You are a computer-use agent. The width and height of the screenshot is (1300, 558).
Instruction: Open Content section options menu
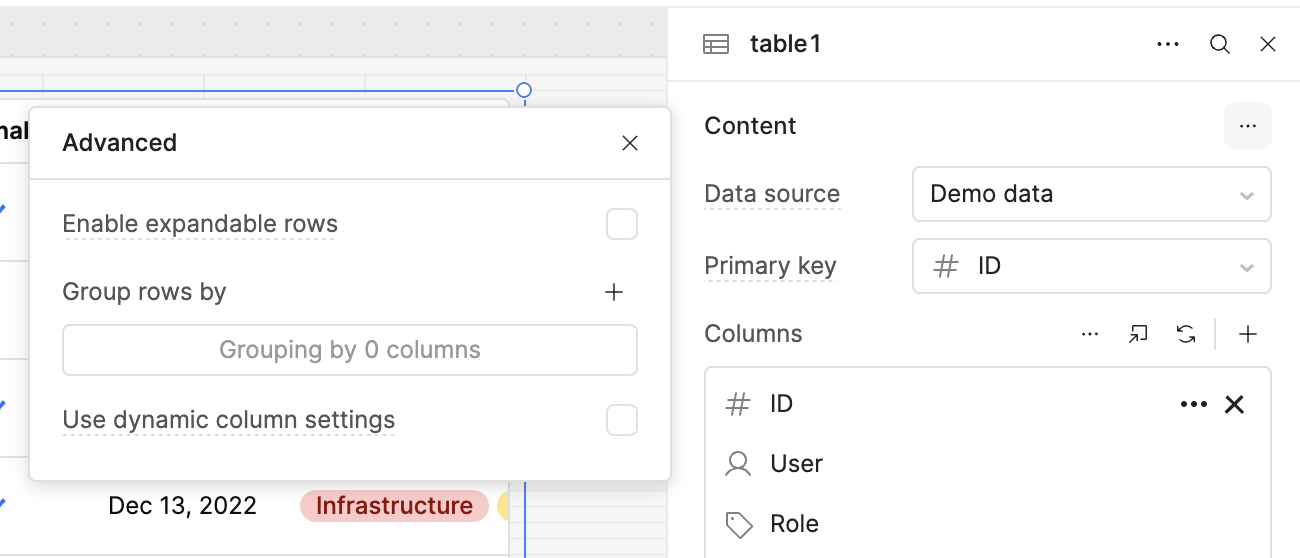click(x=1248, y=126)
